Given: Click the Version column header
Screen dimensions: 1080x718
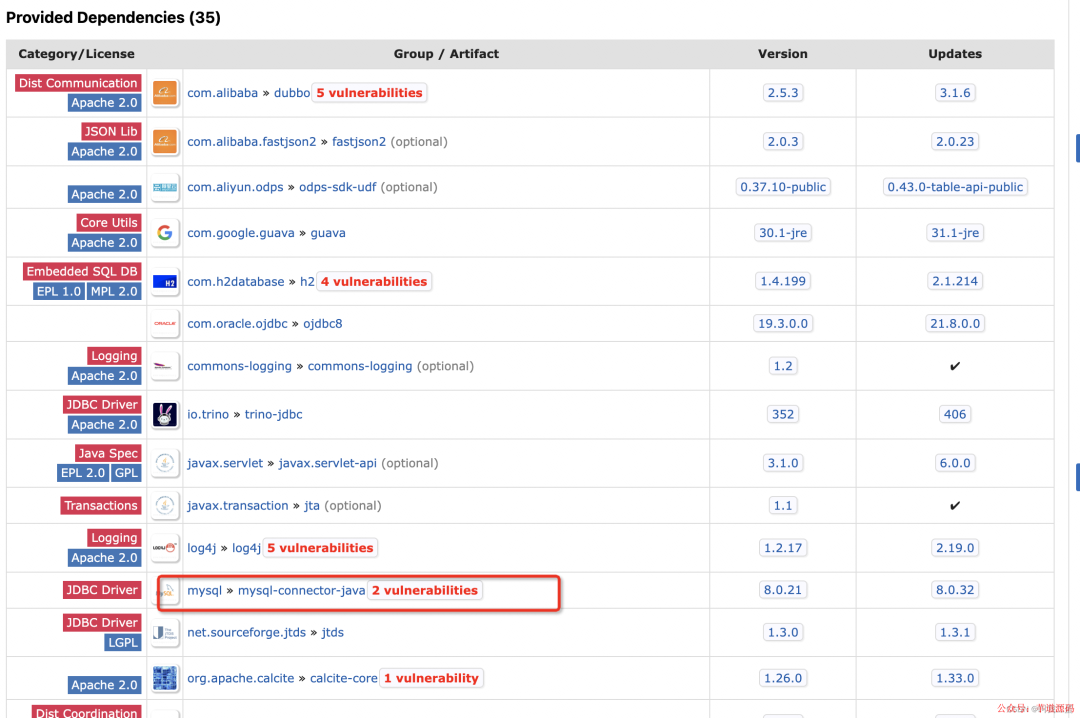Looking at the screenshot, I should click(x=783, y=54).
